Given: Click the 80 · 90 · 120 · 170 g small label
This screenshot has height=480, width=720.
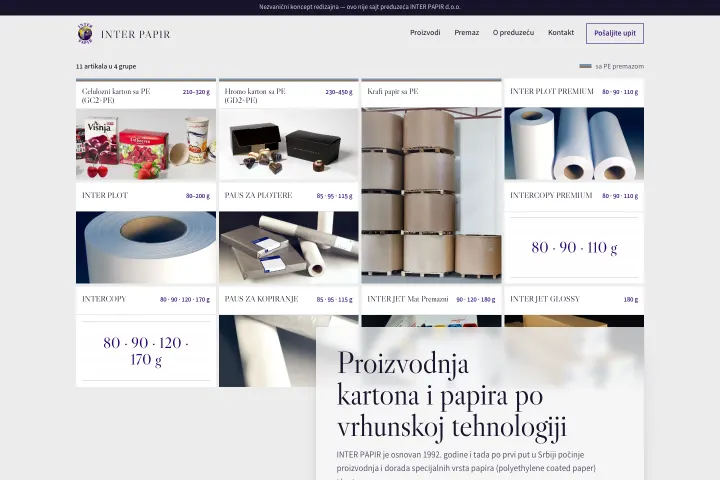Looking at the screenshot, I should coord(185,299).
